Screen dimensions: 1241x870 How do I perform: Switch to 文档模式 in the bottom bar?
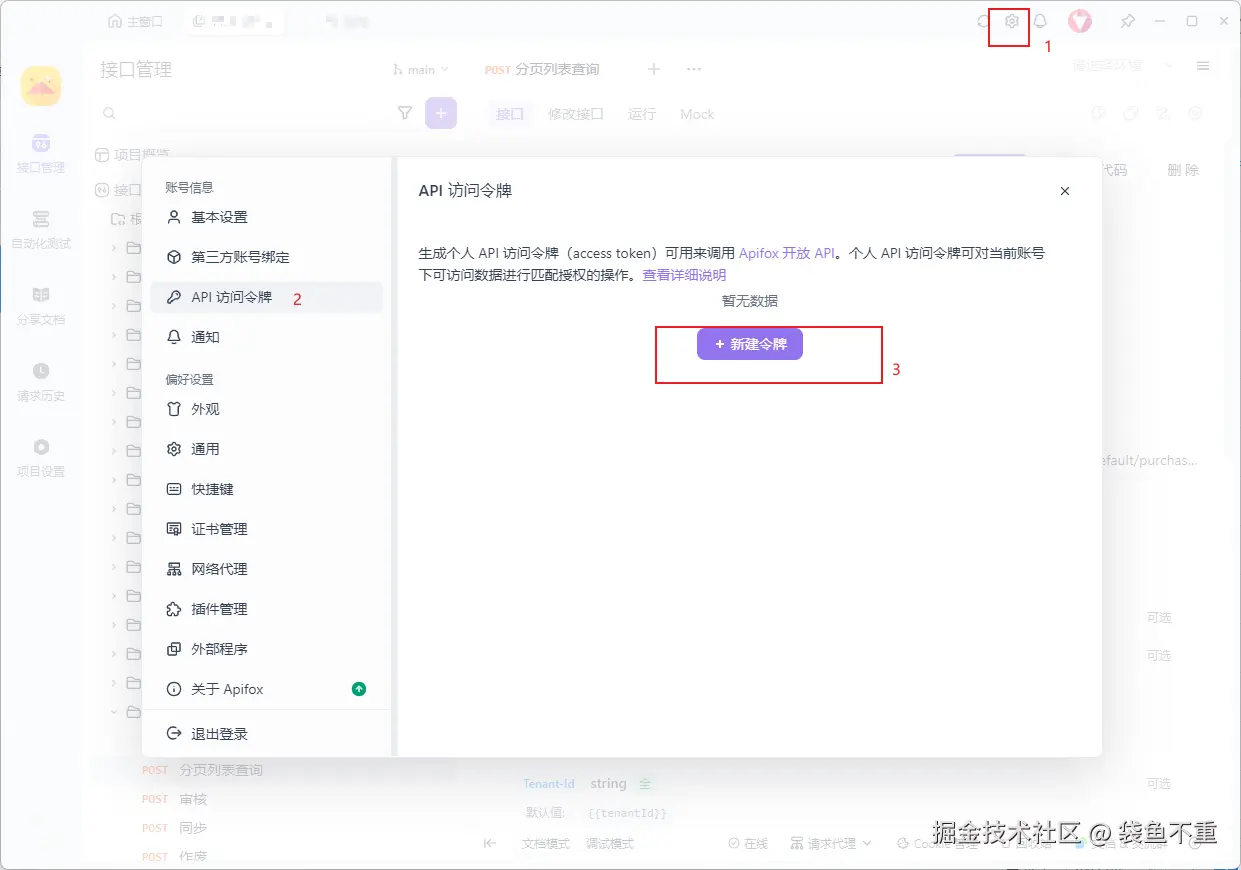[x=546, y=844]
